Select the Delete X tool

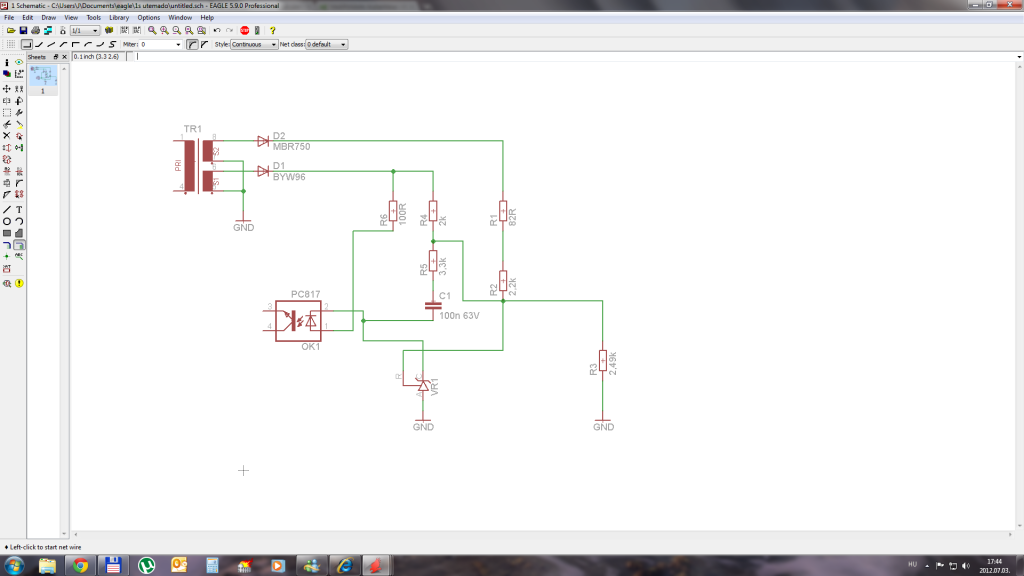point(7,136)
